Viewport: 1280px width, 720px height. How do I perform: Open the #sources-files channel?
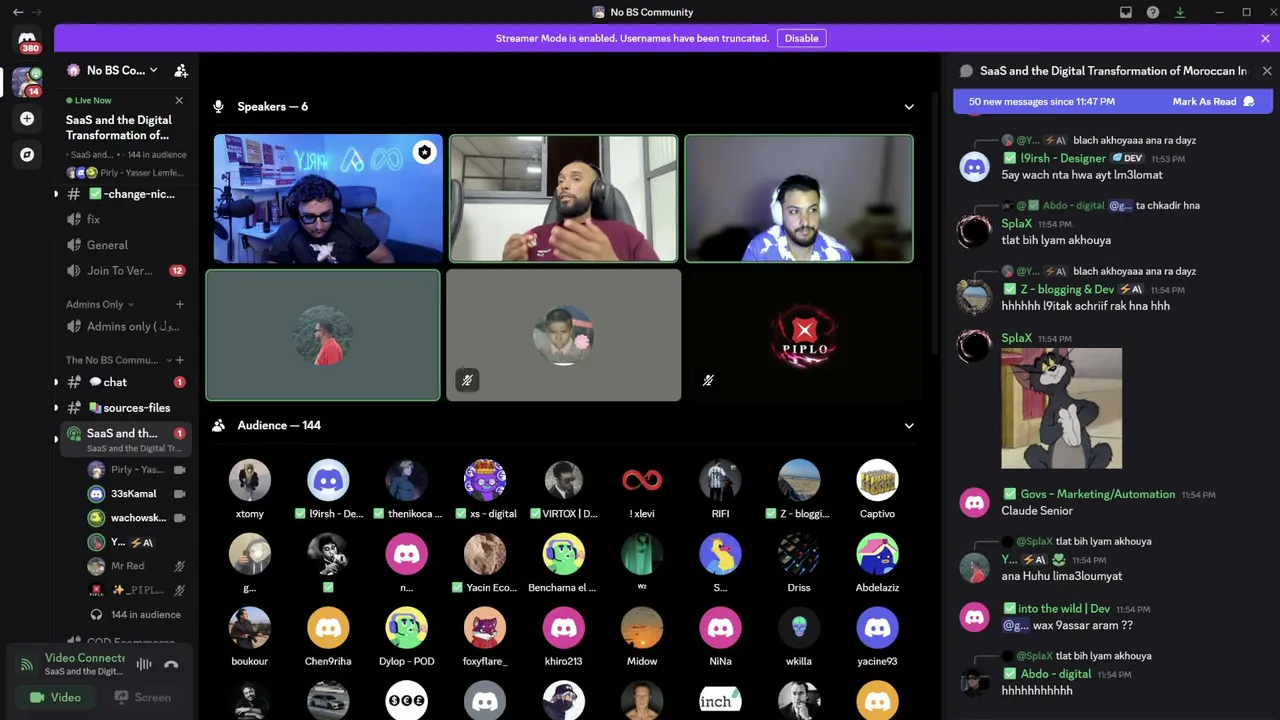click(126, 408)
